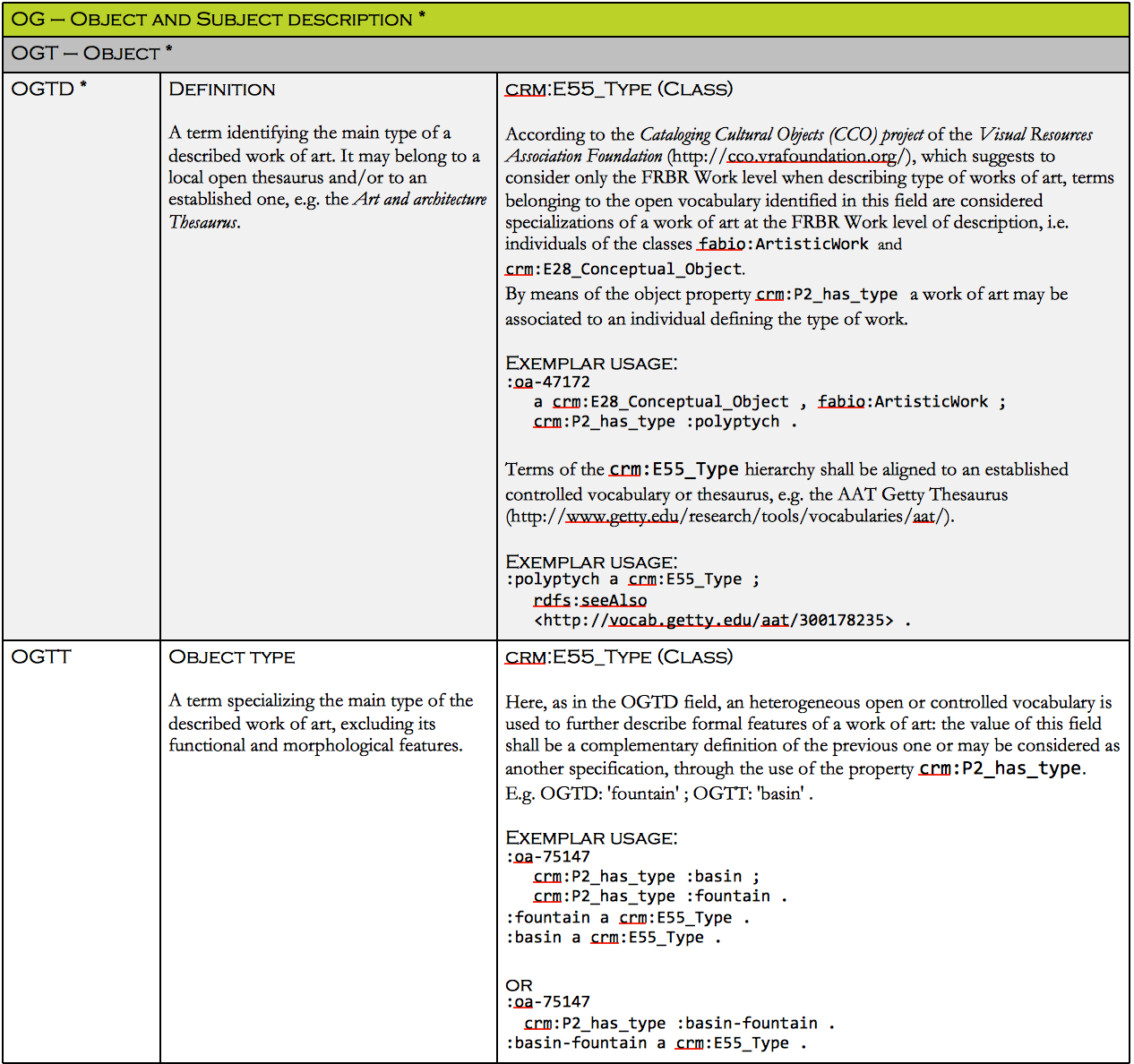Viewport: 1134px width, 1064px height.
Task: Click the 'Exemplar usage:' heading above ':polyptych'
Action: click(x=591, y=562)
